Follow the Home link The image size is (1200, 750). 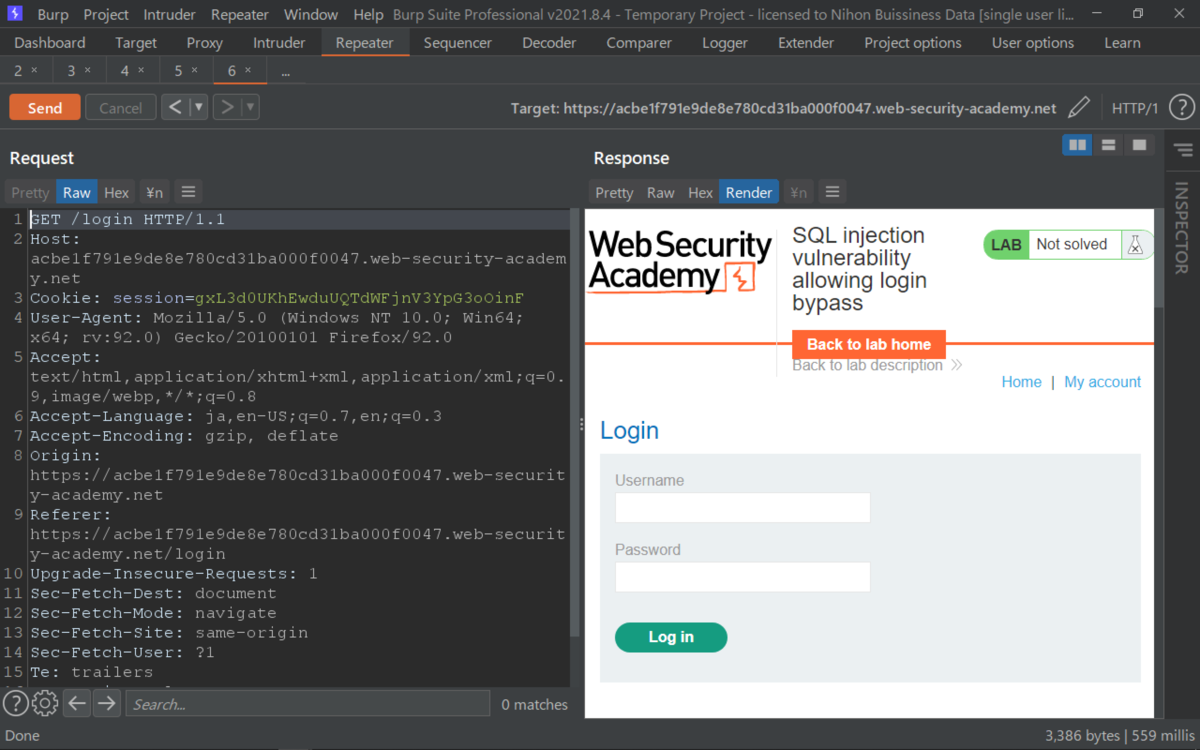[x=1021, y=382]
